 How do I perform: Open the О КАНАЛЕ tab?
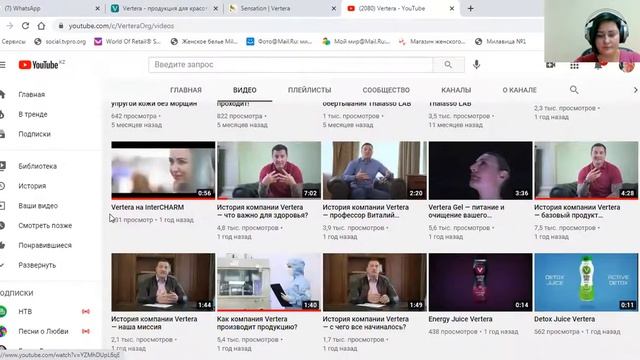[519, 90]
